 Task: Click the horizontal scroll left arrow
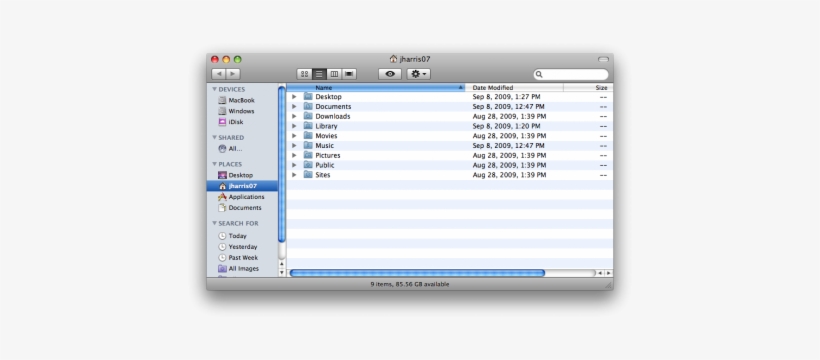[600, 273]
